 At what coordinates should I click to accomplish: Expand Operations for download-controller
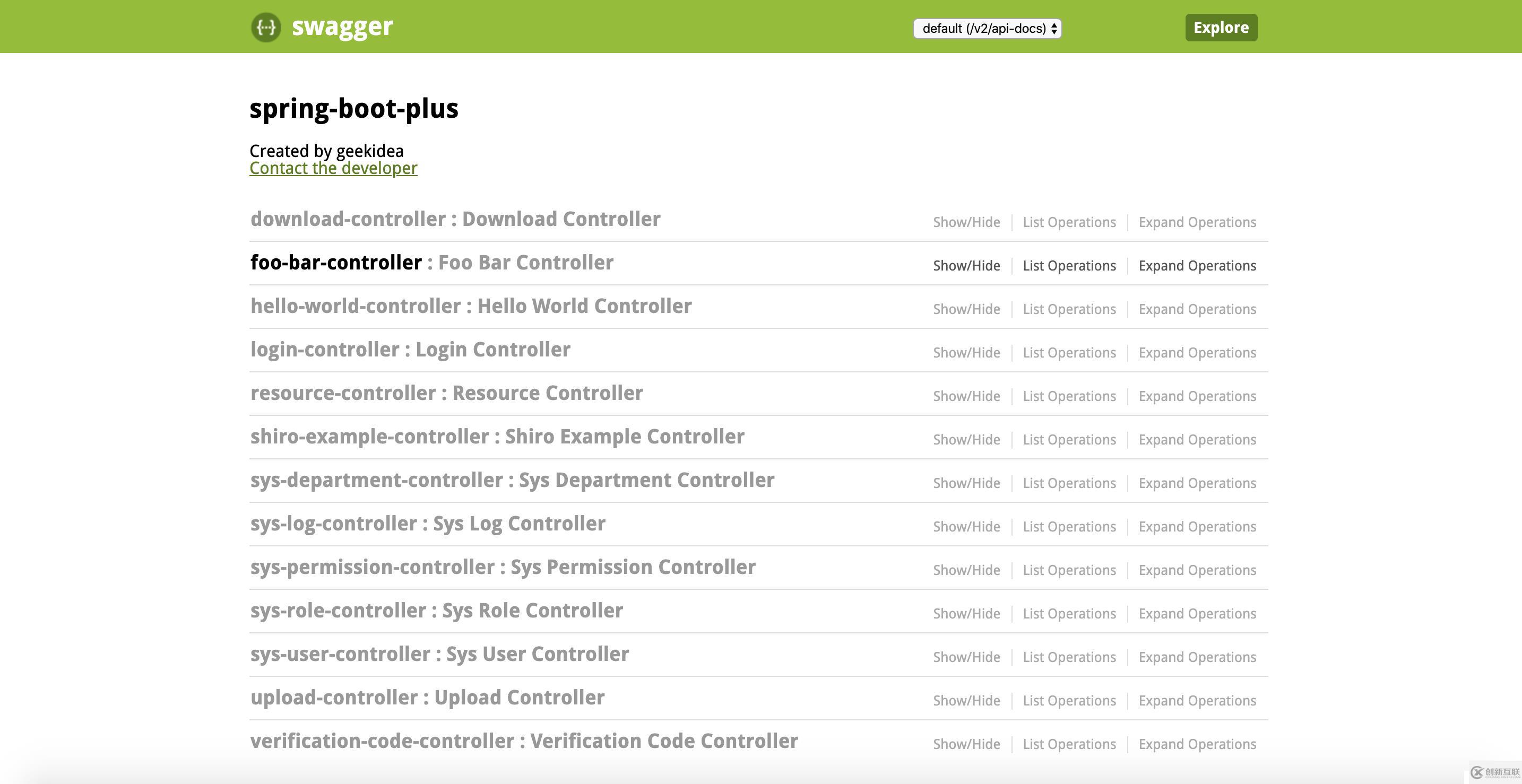click(x=1197, y=223)
